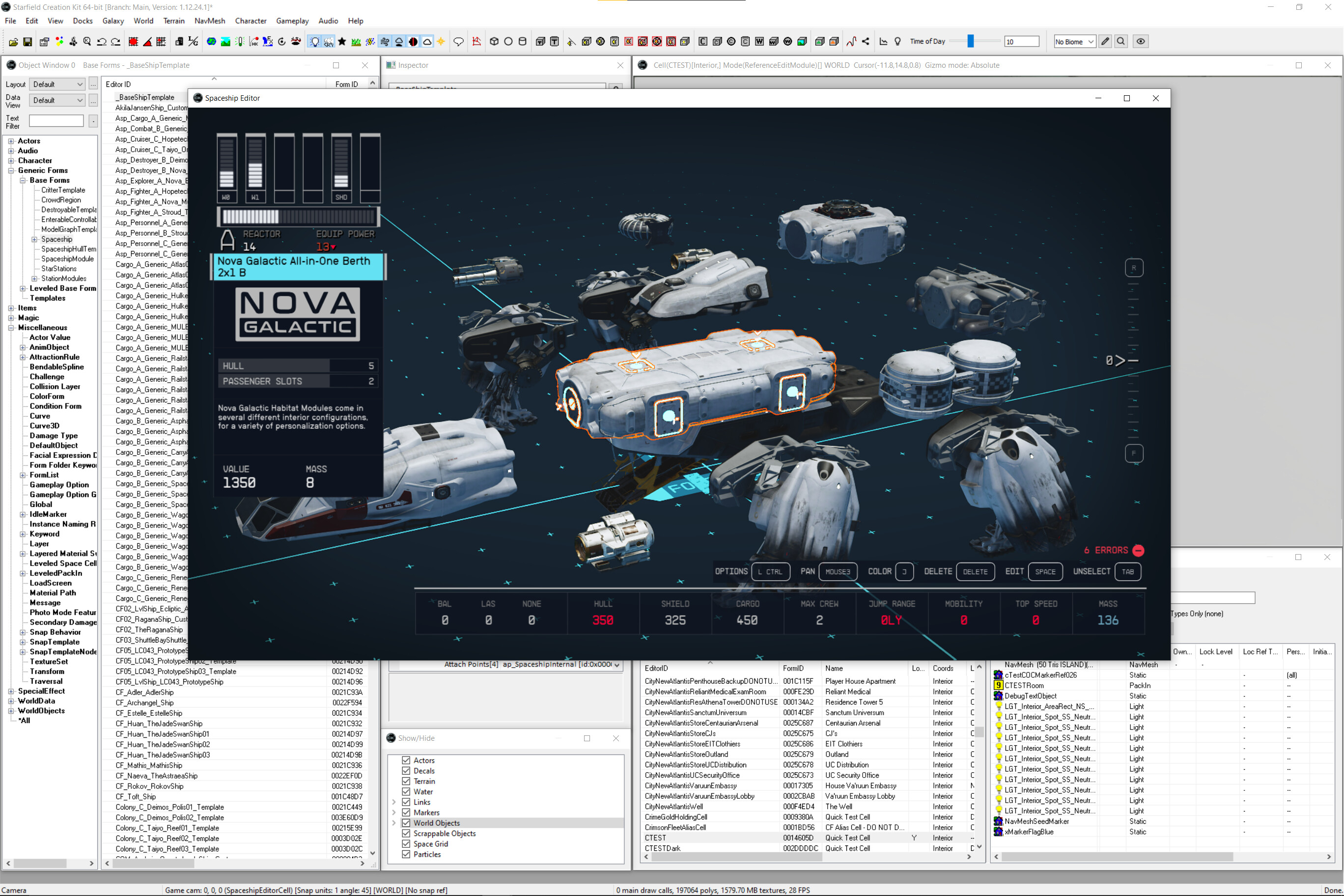This screenshot has width=1344, height=896.
Task: Click the Undo icon in the toolbar
Action: 103,41
